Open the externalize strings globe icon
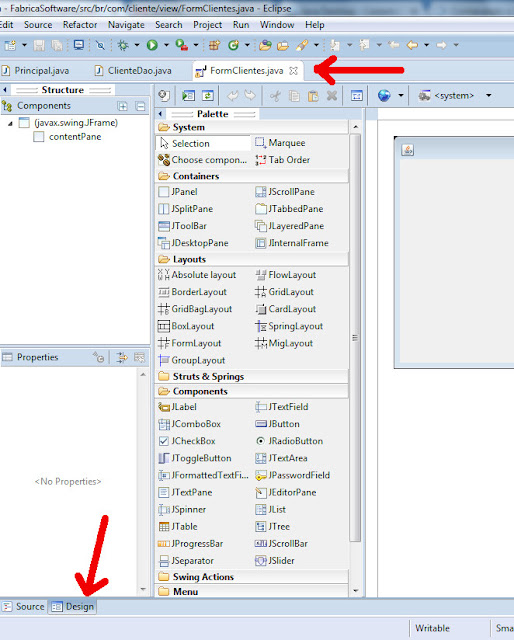 coord(384,96)
